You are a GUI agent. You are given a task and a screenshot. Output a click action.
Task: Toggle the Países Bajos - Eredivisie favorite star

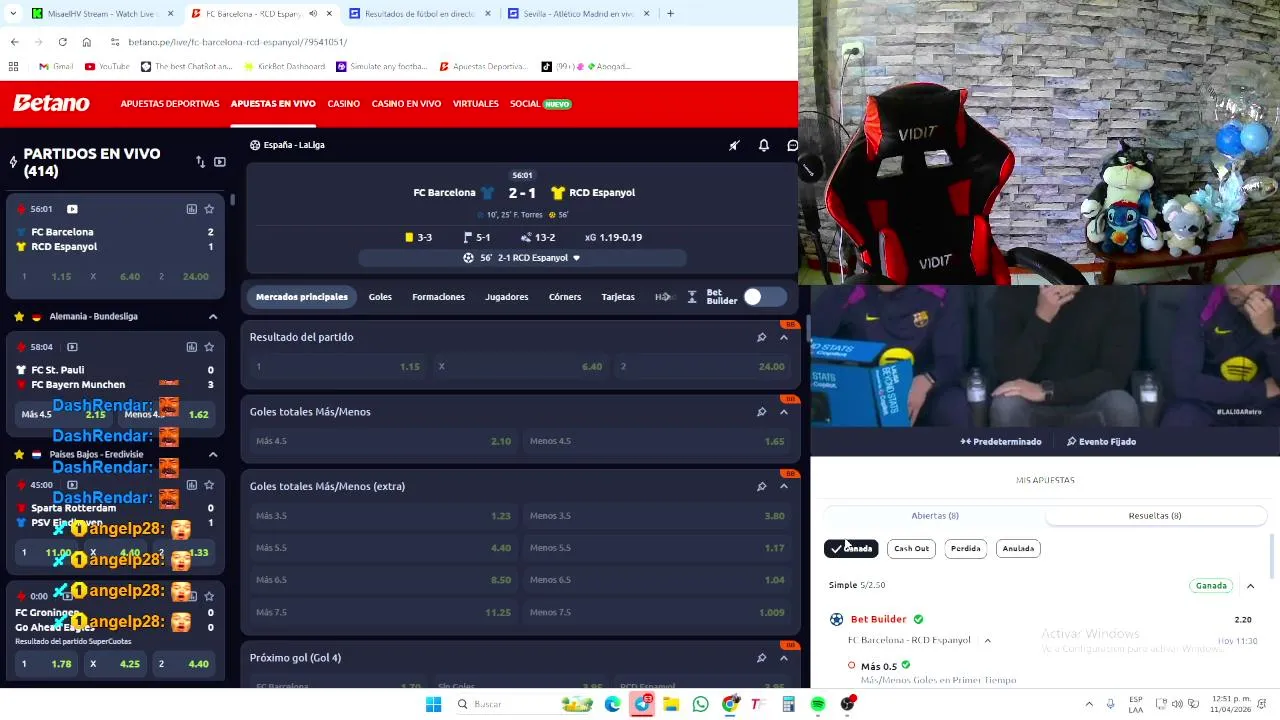(x=19, y=454)
